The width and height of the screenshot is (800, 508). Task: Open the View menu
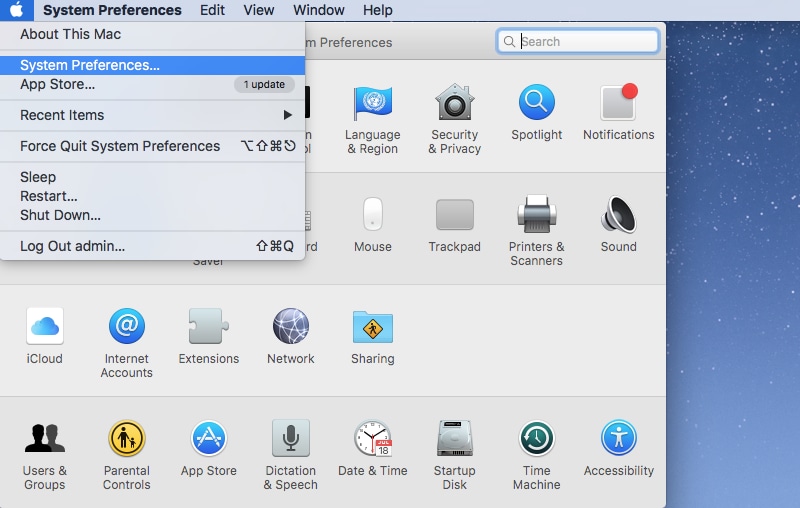point(259,10)
